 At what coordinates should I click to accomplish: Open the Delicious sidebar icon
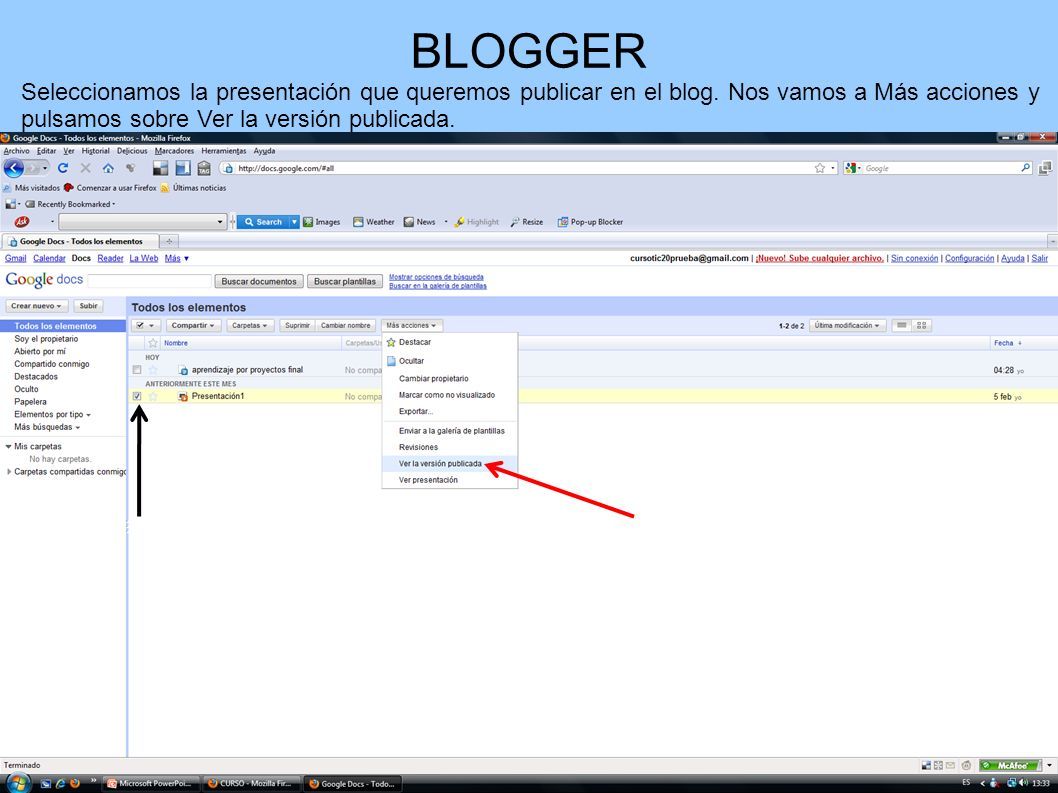[183, 168]
